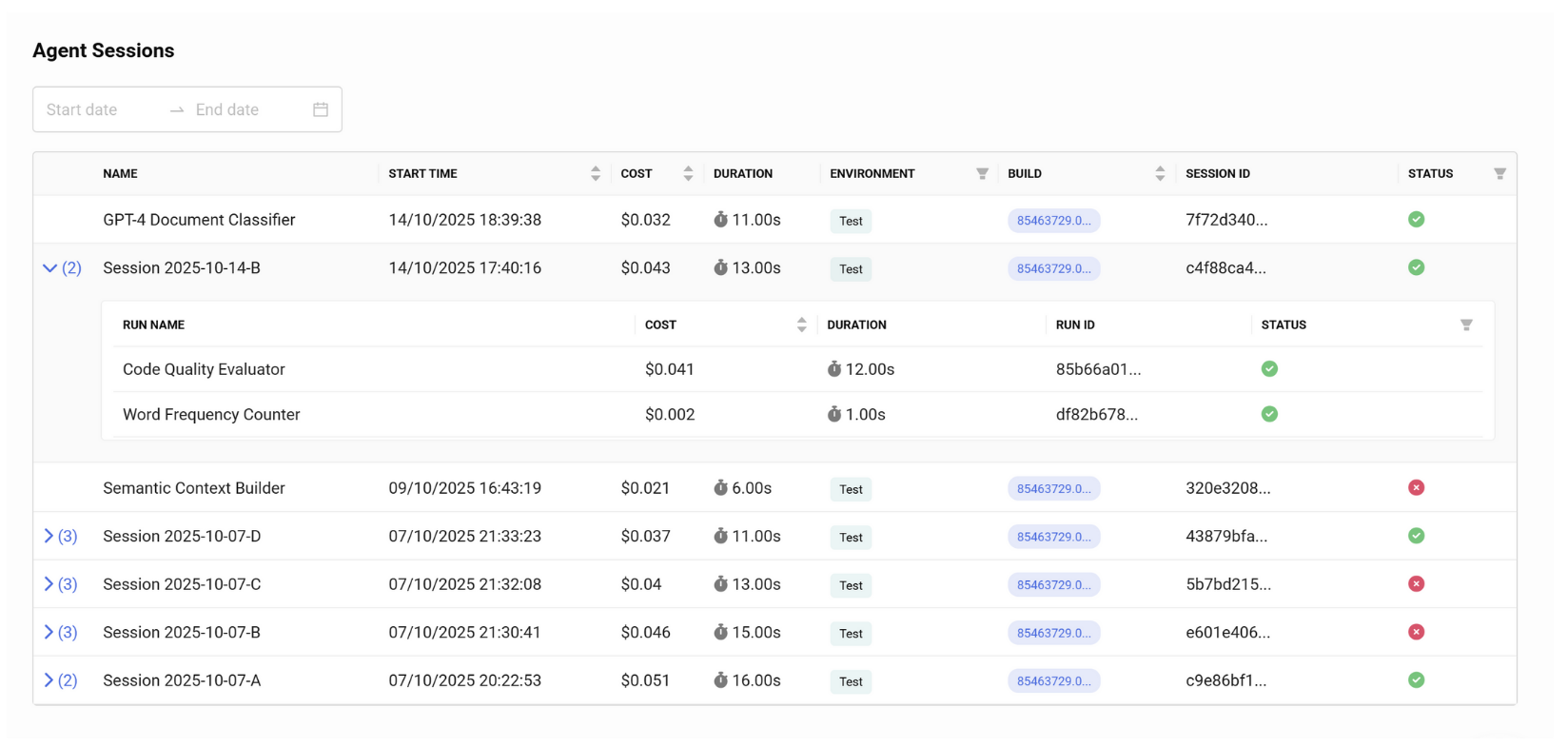Collapse the Session 2025-10-14-B row
This screenshot has height=747, width=1568.
(50, 268)
